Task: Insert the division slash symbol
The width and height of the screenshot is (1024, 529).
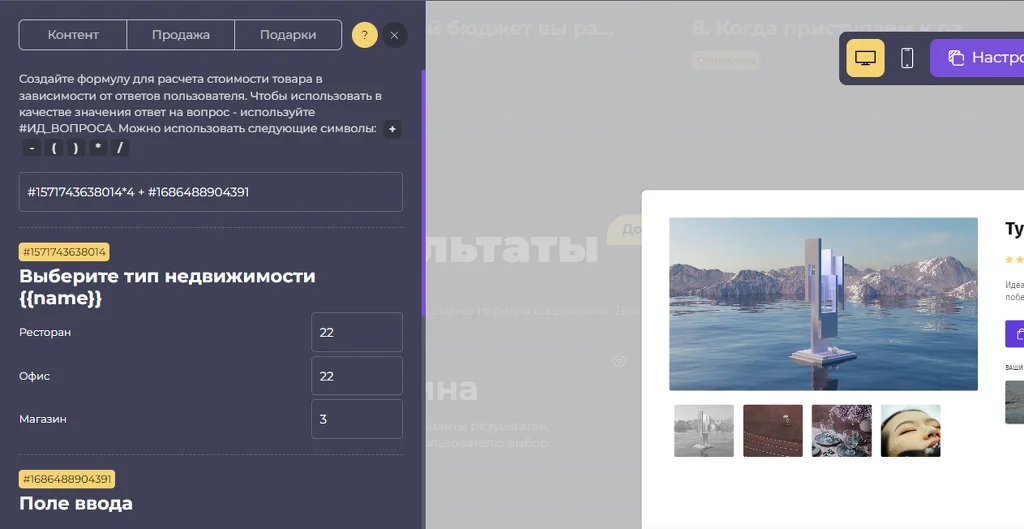Action: pyautogui.click(x=120, y=148)
